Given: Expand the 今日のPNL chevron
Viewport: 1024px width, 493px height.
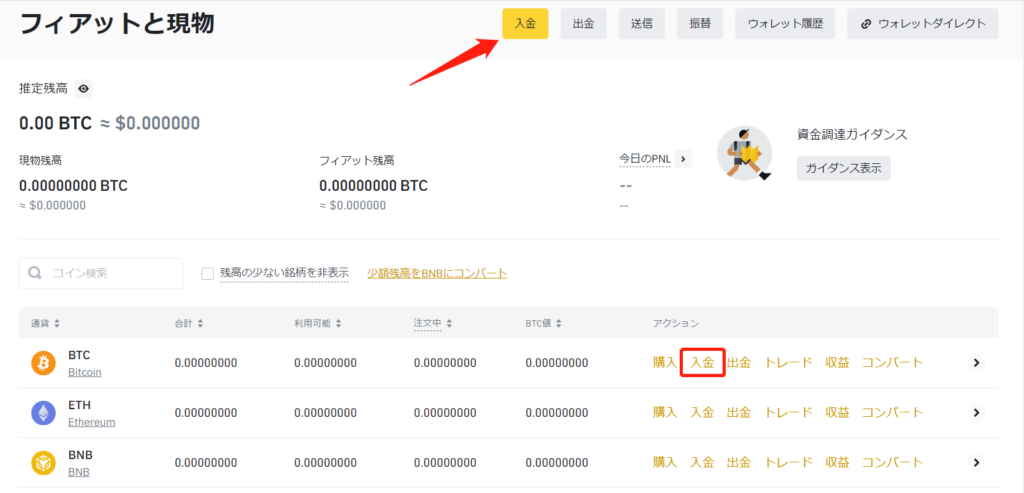Looking at the screenshot, I should pyautogui.click(x=683, y=159).
